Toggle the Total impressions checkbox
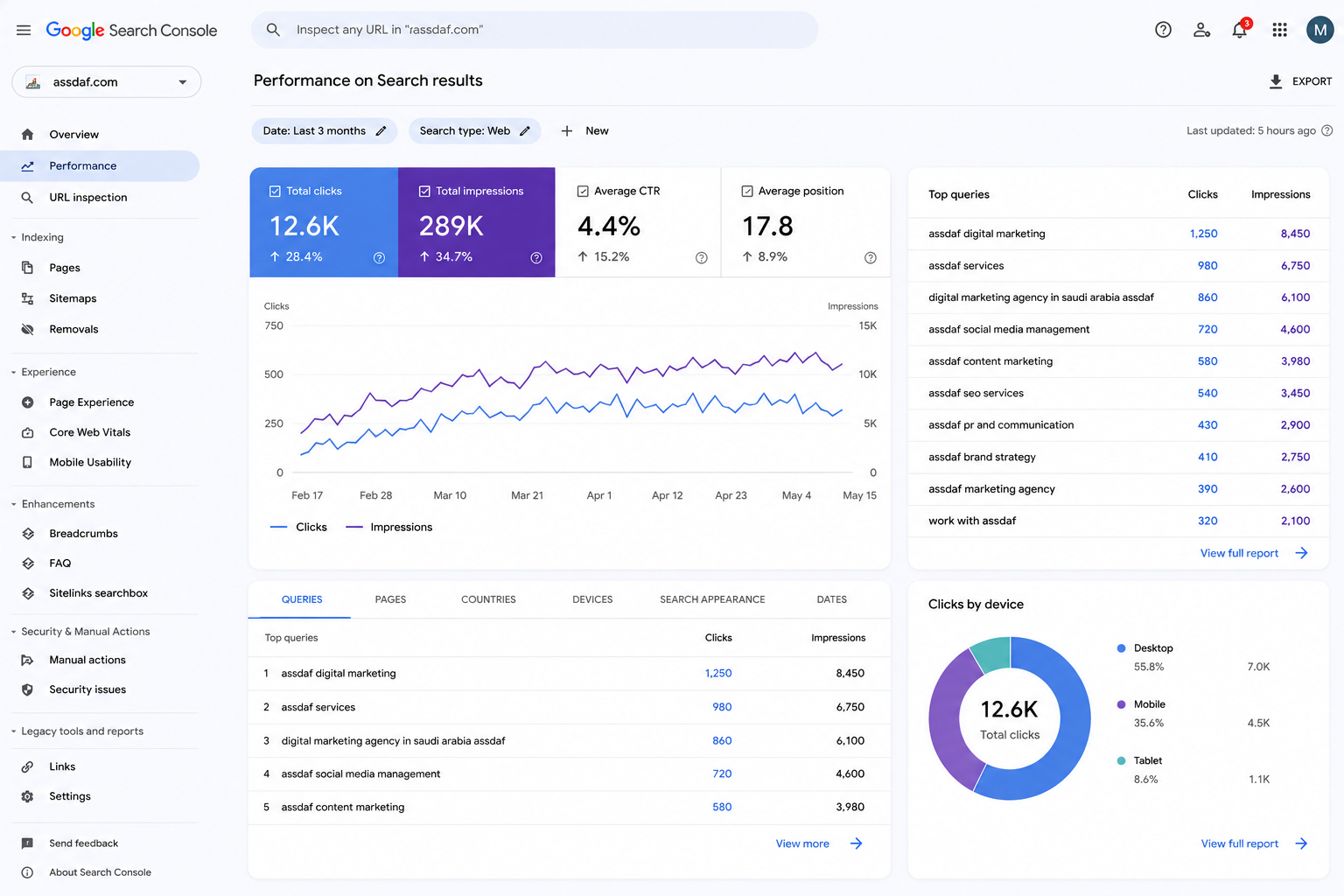 pos(424,191)
